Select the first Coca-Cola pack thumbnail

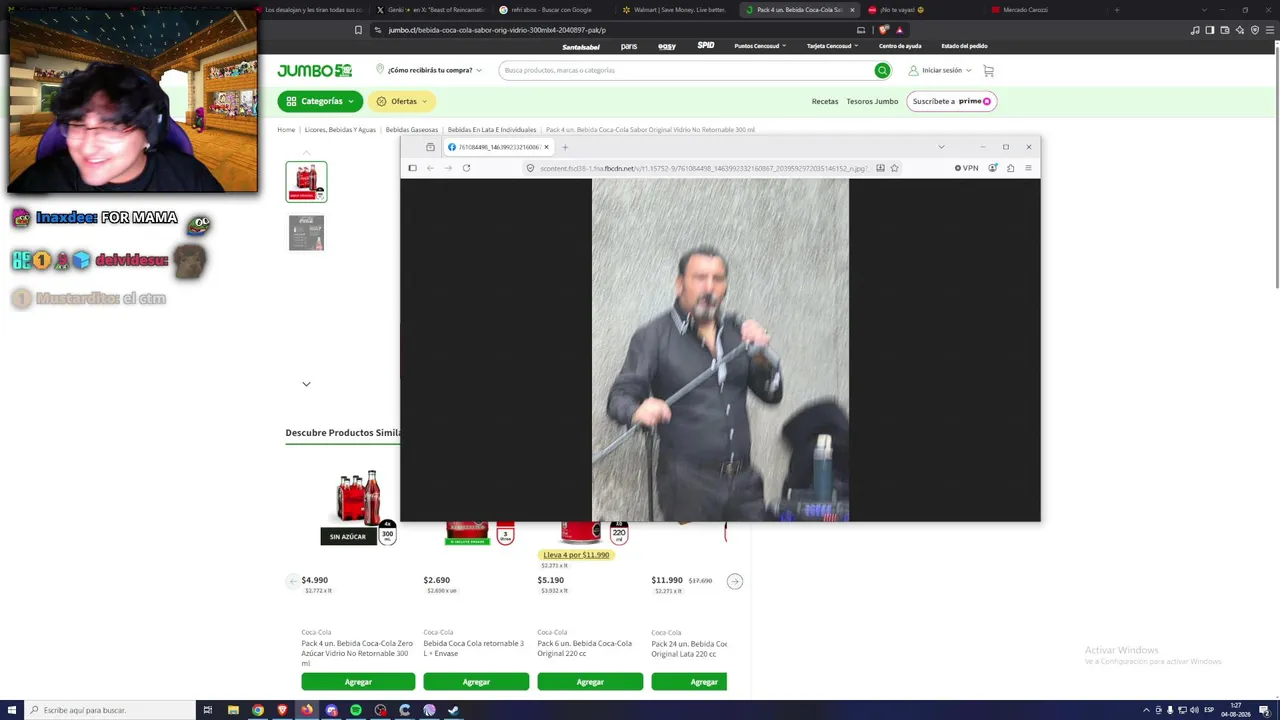coord(306,181)
